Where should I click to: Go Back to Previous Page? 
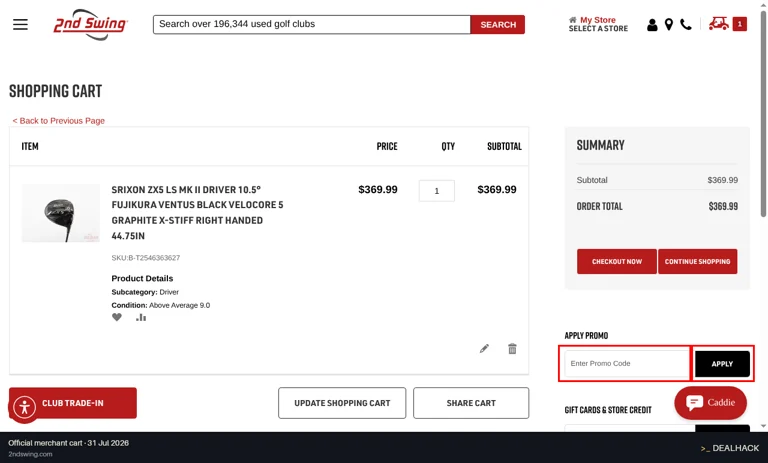coord(59,121)
